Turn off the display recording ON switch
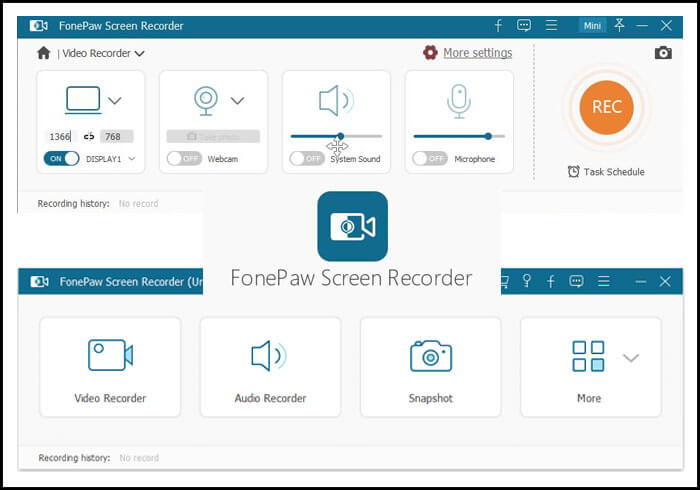Viewport: 700px width, 490px height. click(x=62, y=158)
